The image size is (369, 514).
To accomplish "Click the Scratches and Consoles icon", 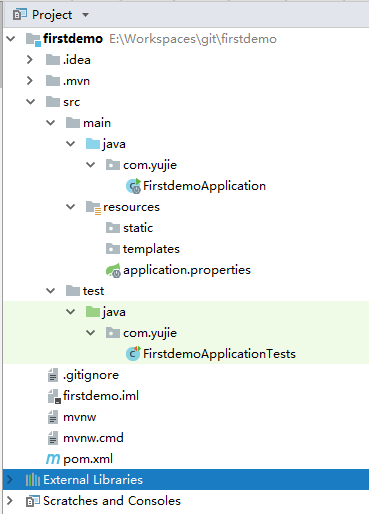I will tap(33, 501).
